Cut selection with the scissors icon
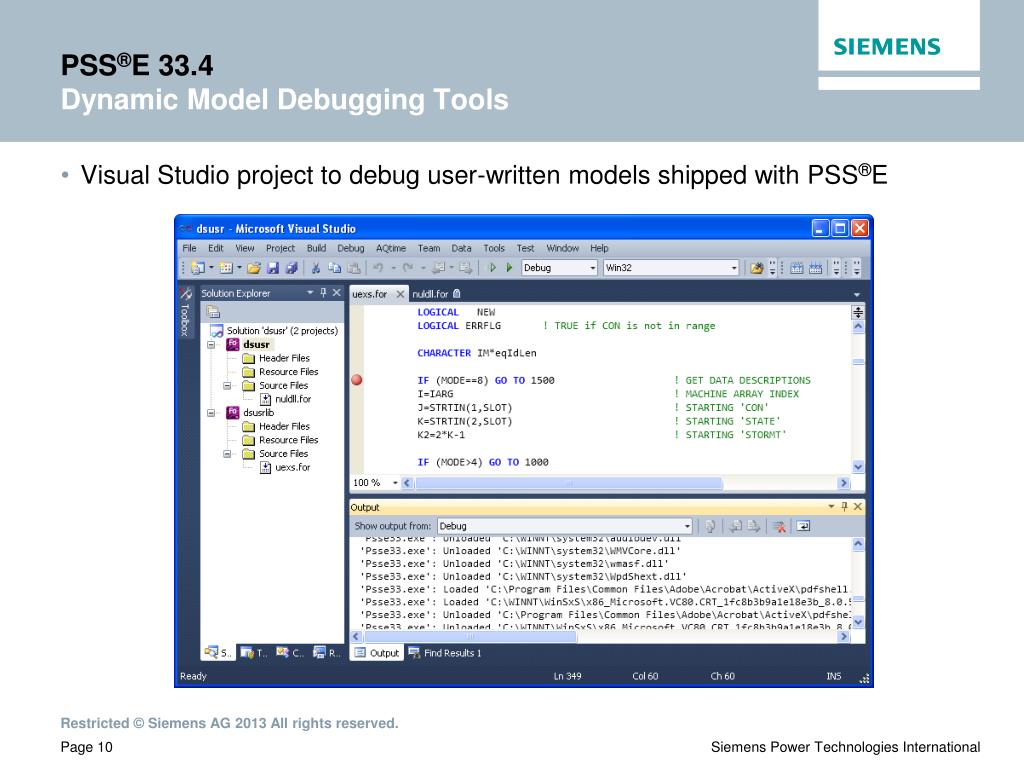 [x=315, y=268]
